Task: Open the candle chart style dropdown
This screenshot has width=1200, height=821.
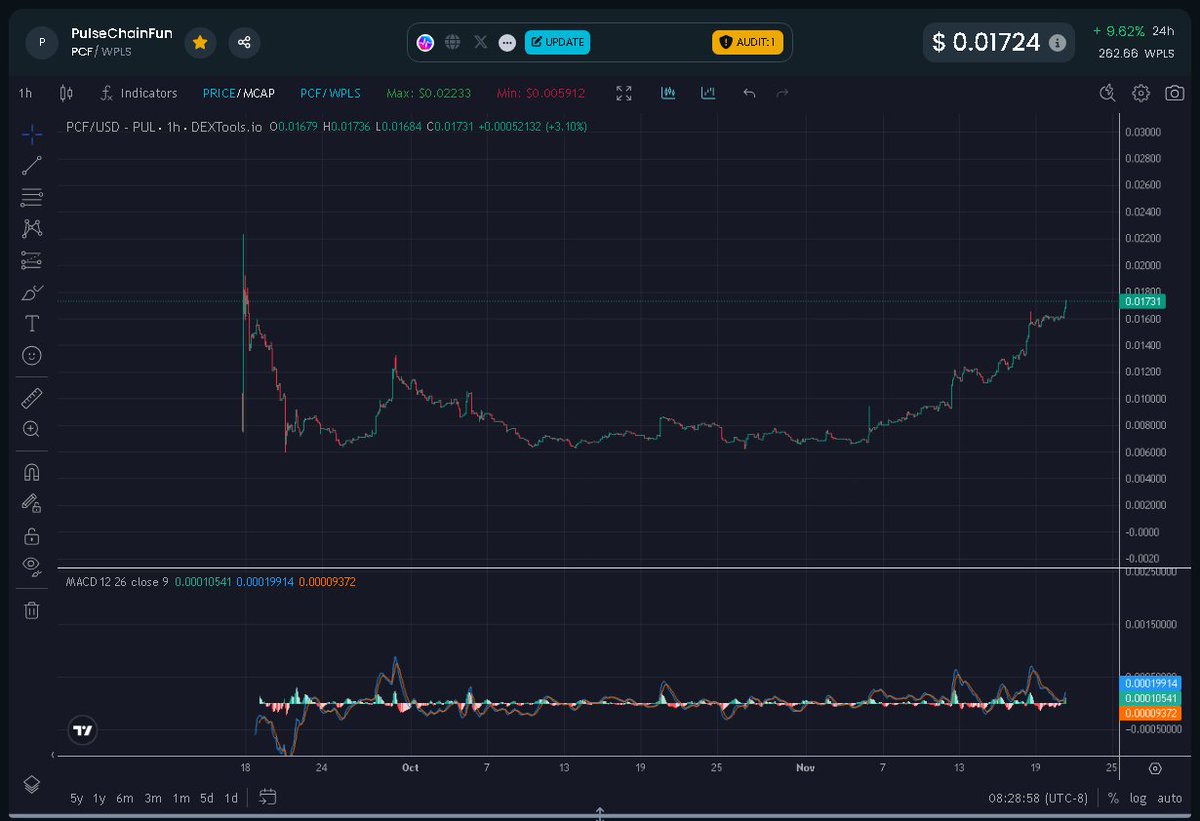Action: pos(67,93)
